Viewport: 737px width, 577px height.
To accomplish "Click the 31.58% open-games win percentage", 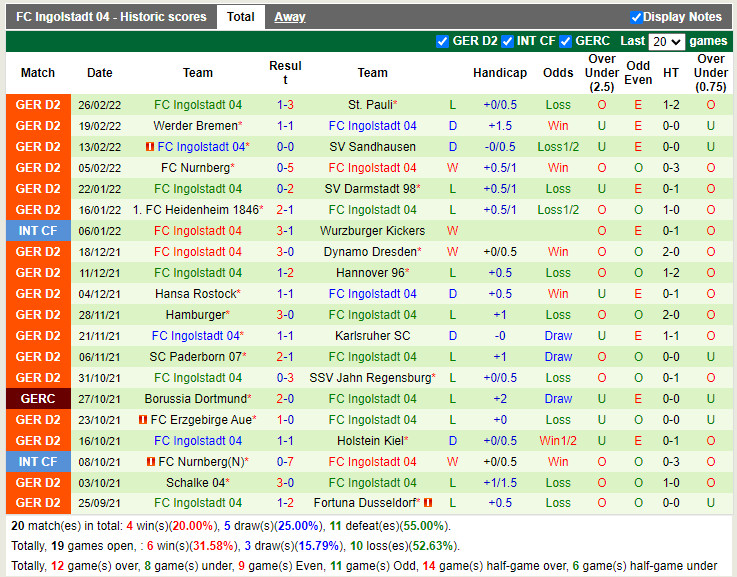I will point(212,546).
